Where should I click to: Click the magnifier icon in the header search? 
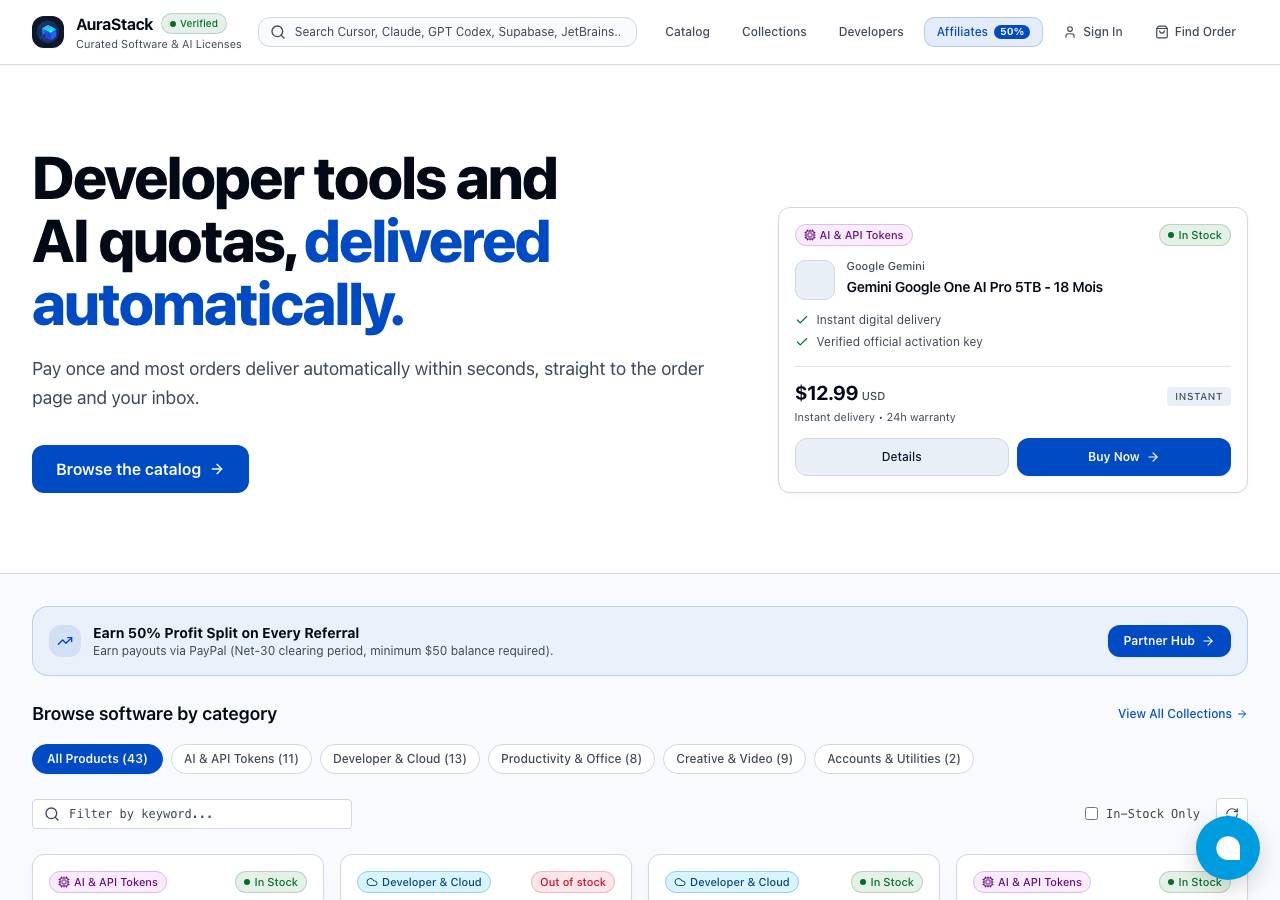point(278,32)
